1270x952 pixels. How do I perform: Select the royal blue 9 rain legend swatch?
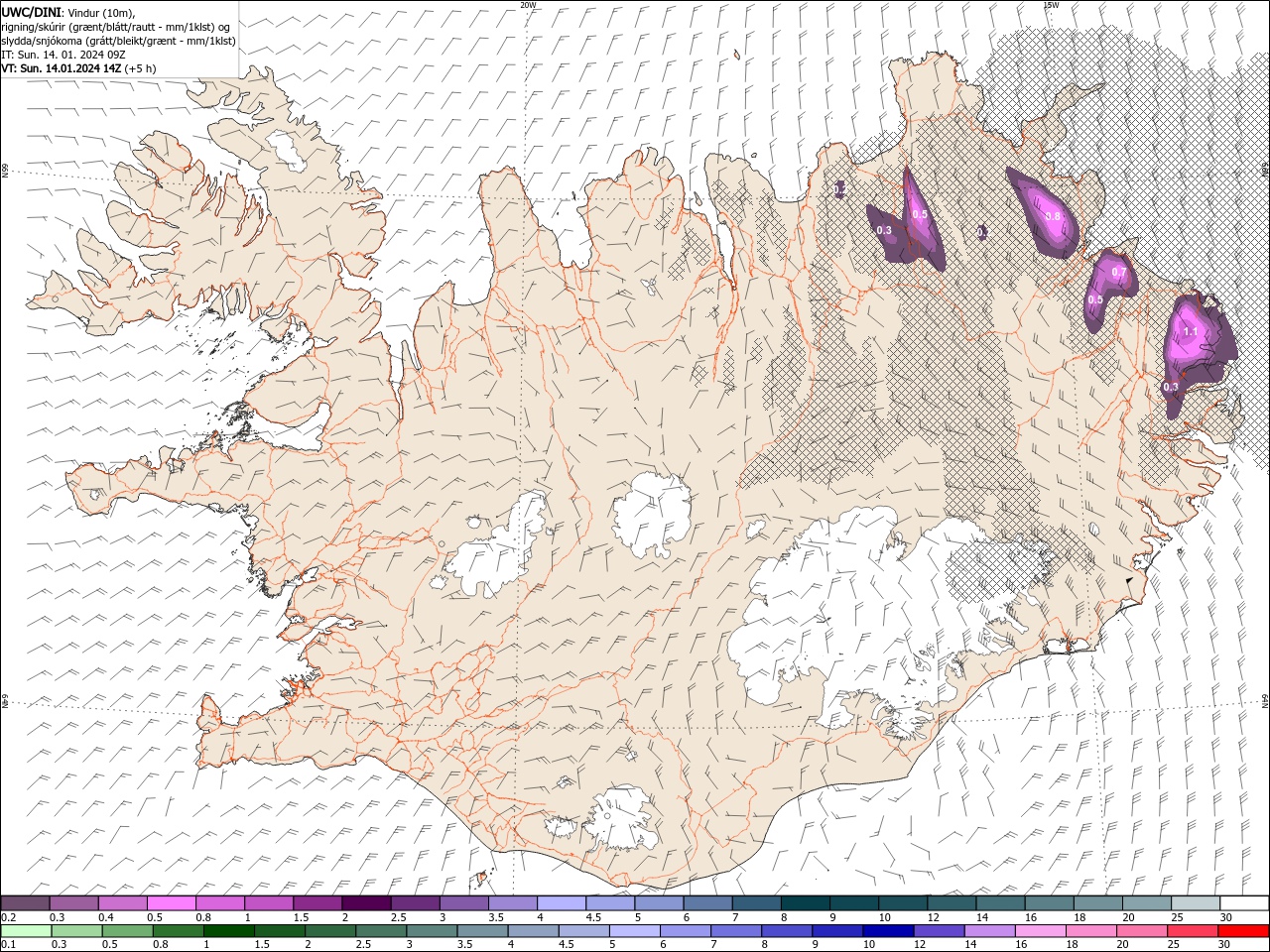(x=837, y=931)
